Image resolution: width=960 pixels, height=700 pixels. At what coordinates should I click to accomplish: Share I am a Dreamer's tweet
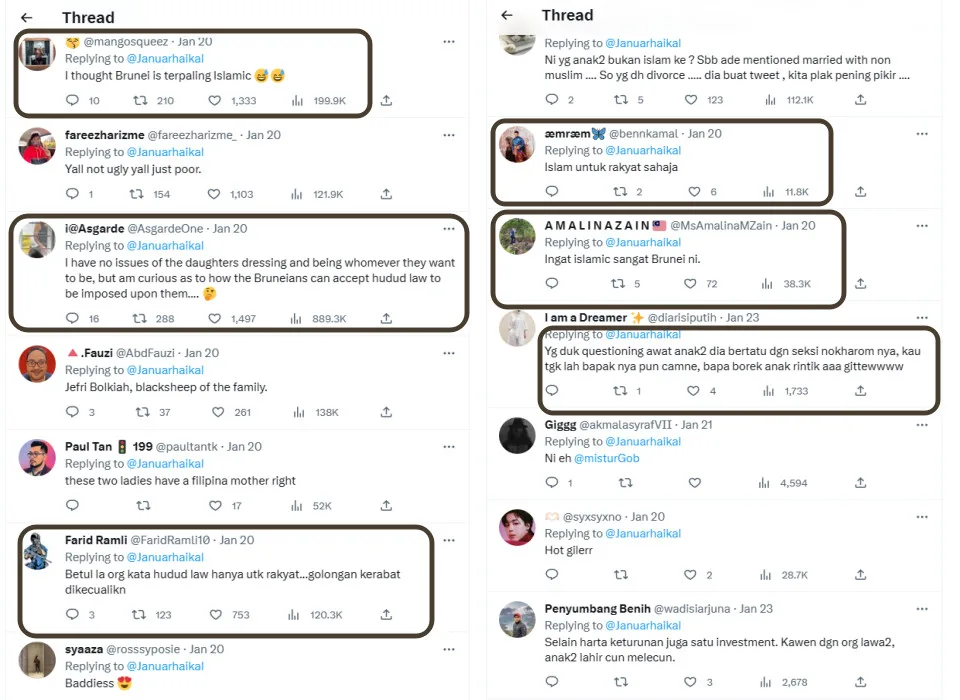coord(861,391)
